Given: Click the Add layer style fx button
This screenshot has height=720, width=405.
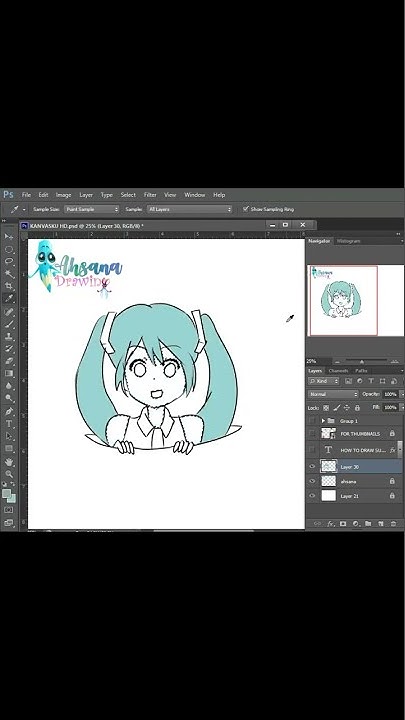Looking at the screenshot, I should pos(330,523).
